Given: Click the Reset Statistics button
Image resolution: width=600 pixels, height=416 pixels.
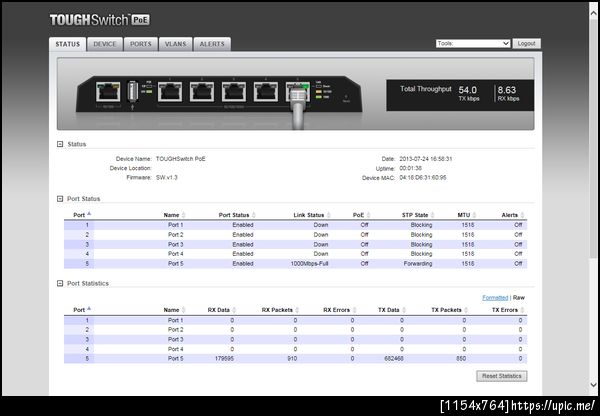Looking at the screenshot, I should pyautogui.click(x=502, y=376).
